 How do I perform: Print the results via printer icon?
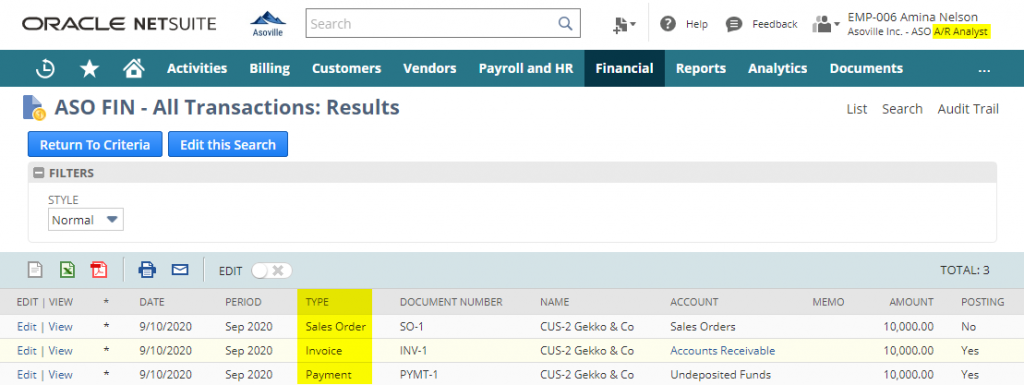click(147, 270)
